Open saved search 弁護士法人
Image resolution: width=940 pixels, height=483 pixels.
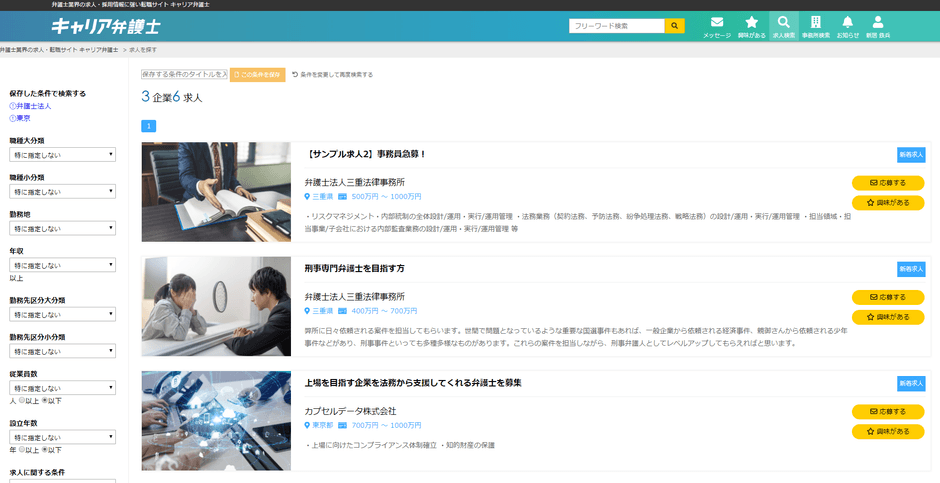pos(31,106)
